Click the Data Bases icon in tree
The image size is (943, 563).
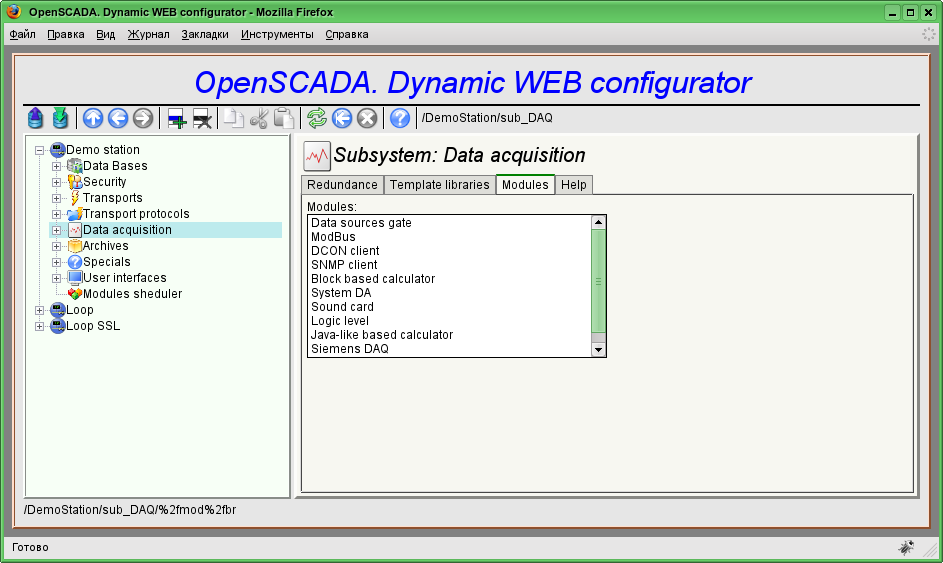click(75, 166)
